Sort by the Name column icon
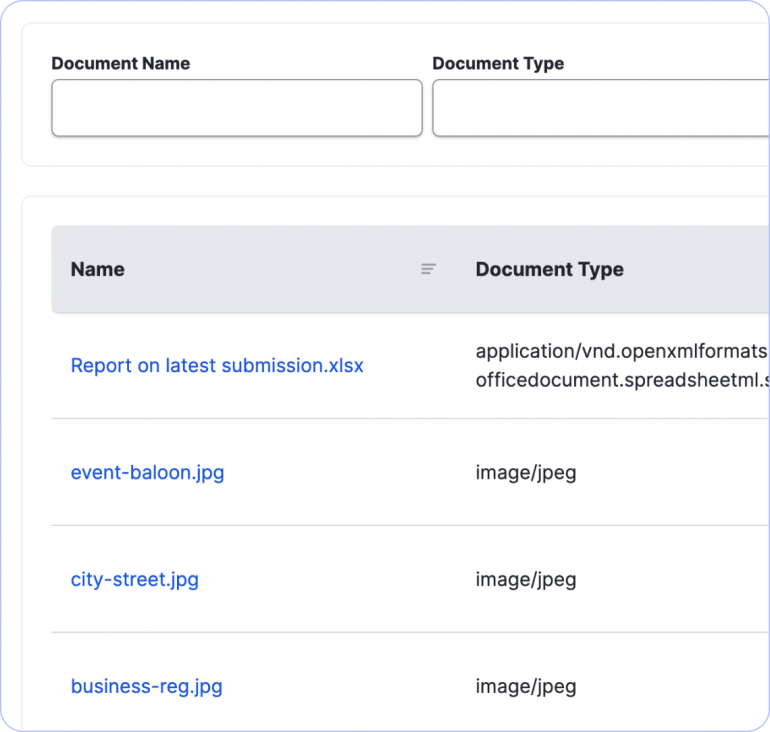770x732 pixels. (x=428, y=269)
